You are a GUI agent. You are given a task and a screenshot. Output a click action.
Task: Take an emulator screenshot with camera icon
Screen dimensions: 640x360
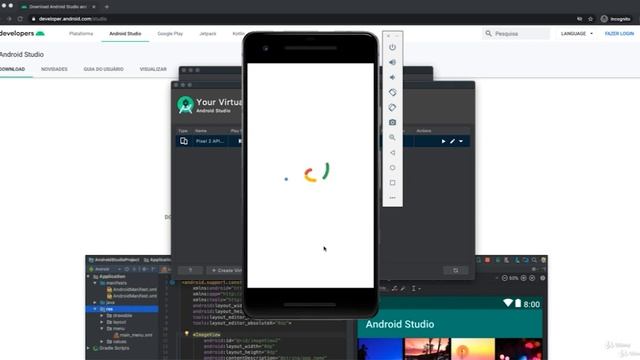click(392, 122)
